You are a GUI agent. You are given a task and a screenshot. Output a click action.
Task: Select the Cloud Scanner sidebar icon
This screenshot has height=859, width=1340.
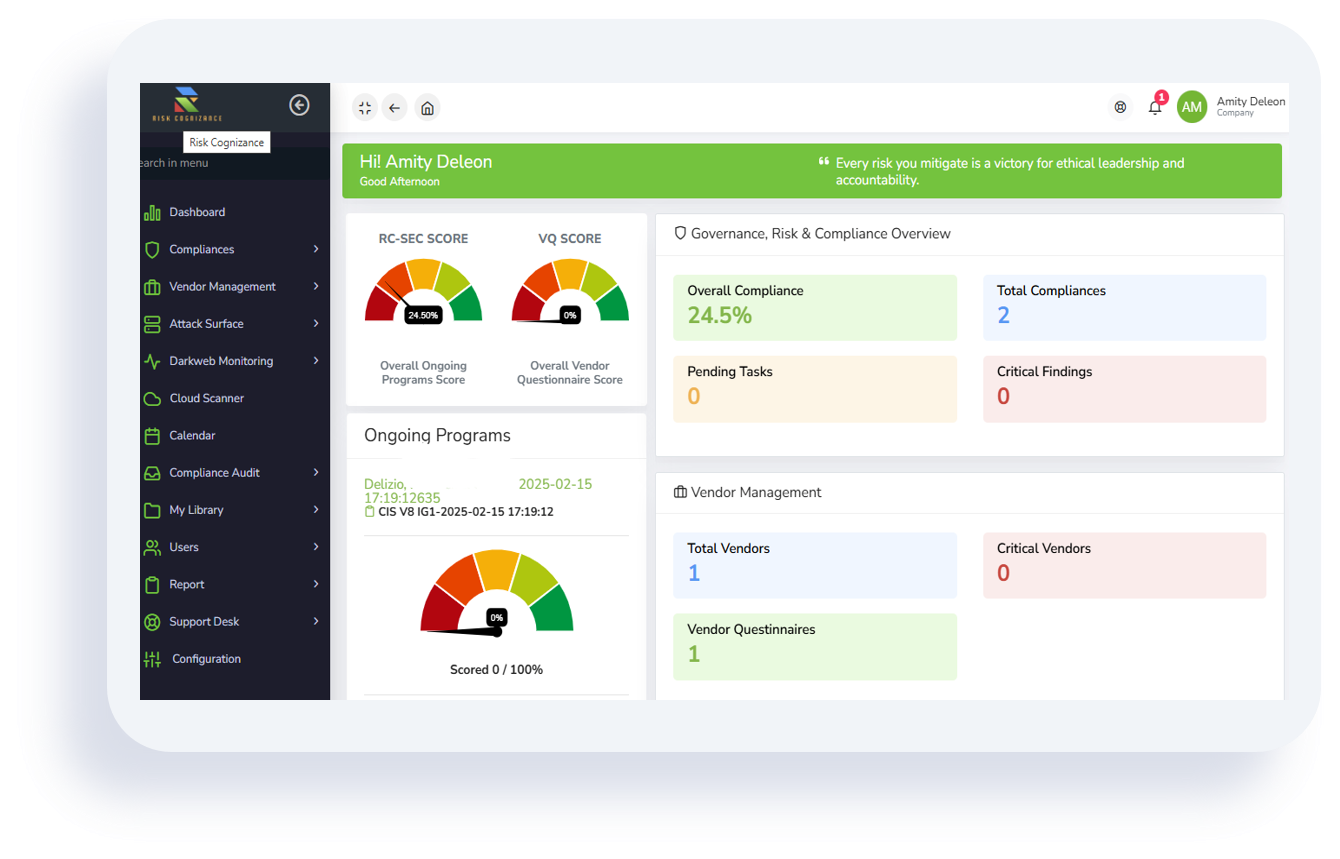151,398
